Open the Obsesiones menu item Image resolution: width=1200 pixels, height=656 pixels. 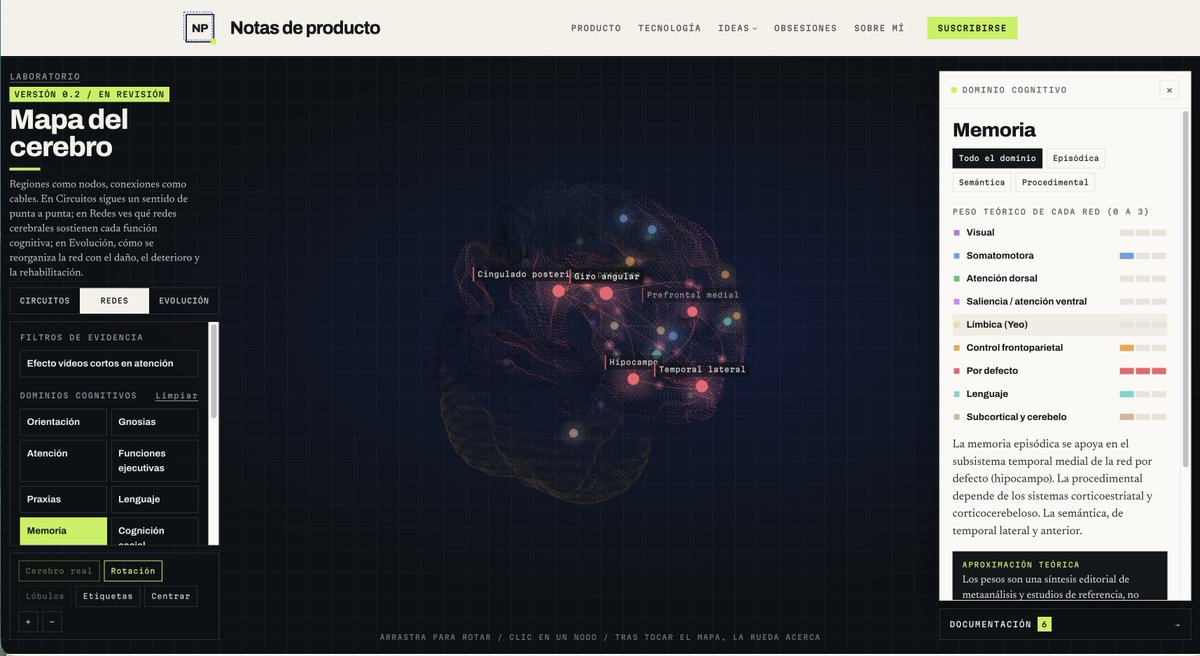(x=805, y=28)
